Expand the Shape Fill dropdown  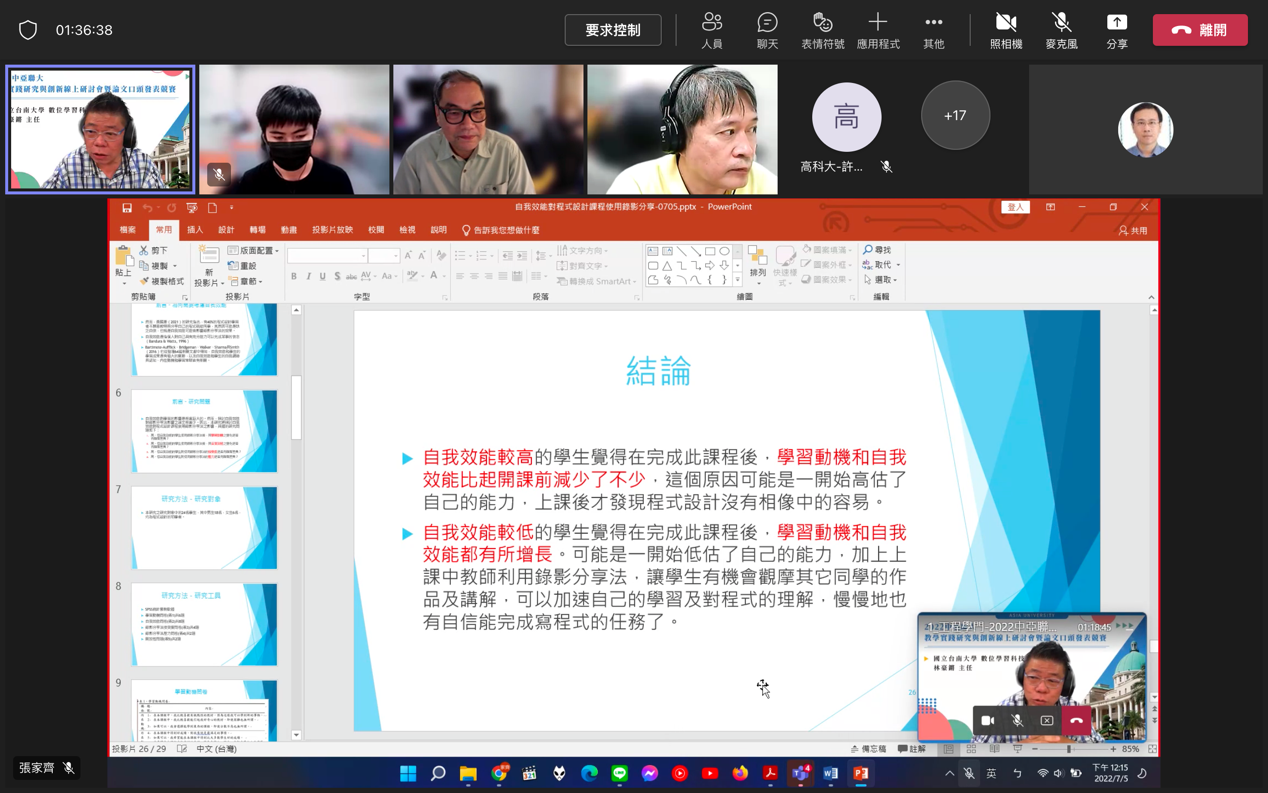[828, 251]
